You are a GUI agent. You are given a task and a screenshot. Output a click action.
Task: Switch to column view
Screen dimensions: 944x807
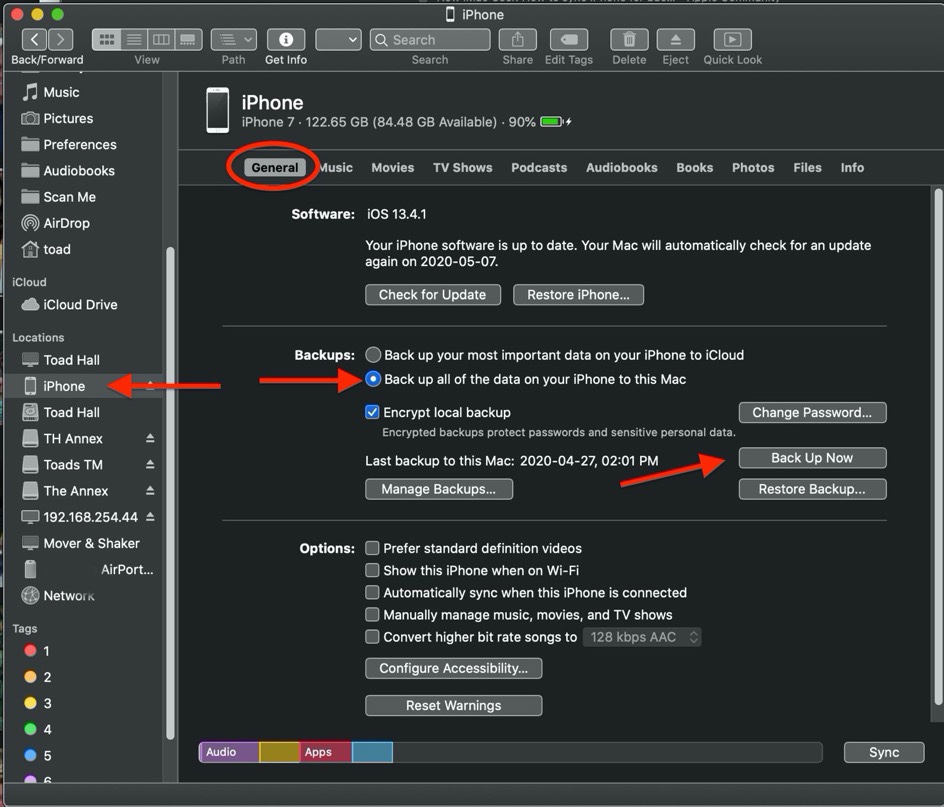(x=161, y=40)
